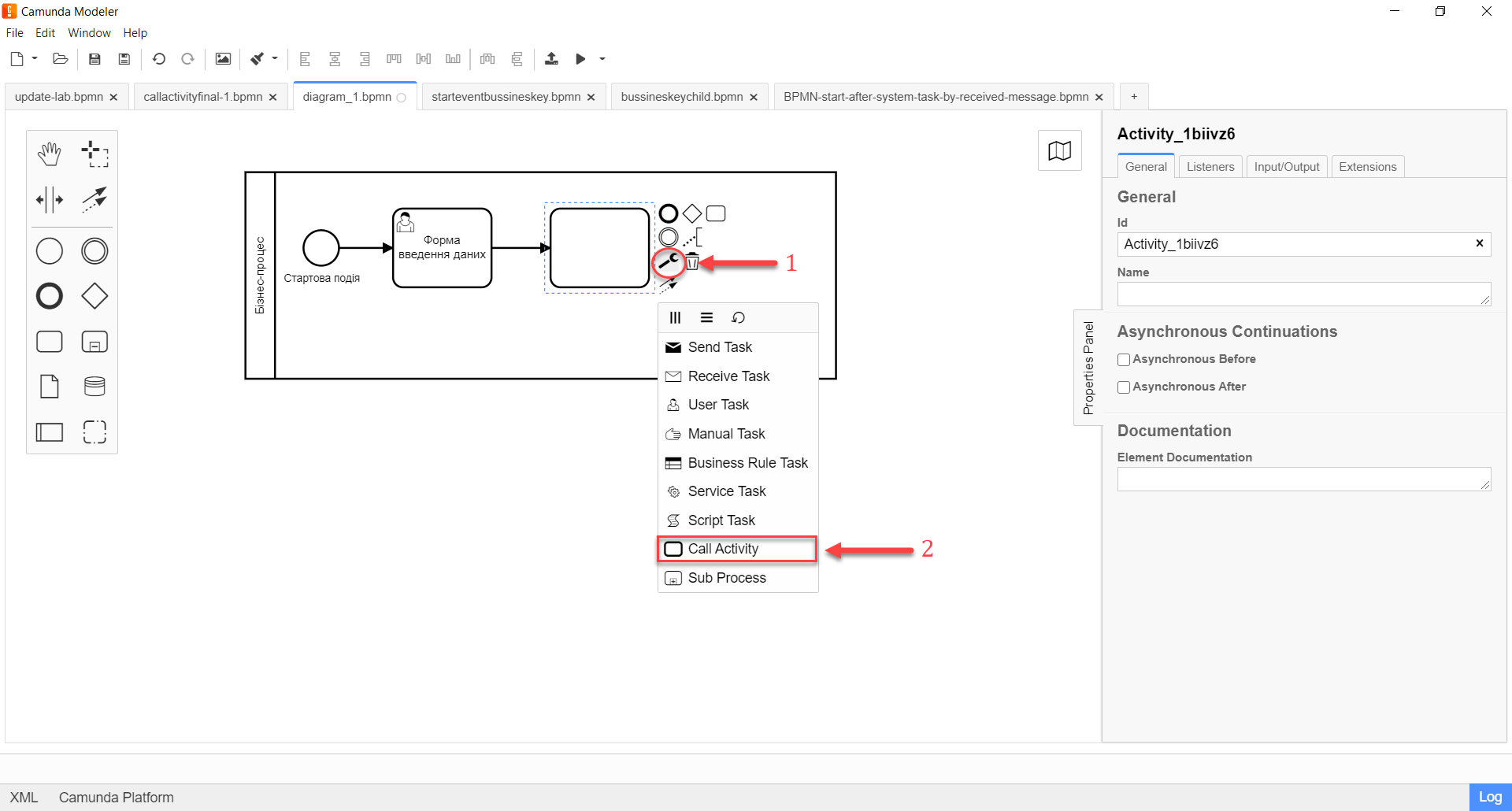1512x811 pixels.
Task: Toggle loop marker in popup
Action: coord(738,317)
